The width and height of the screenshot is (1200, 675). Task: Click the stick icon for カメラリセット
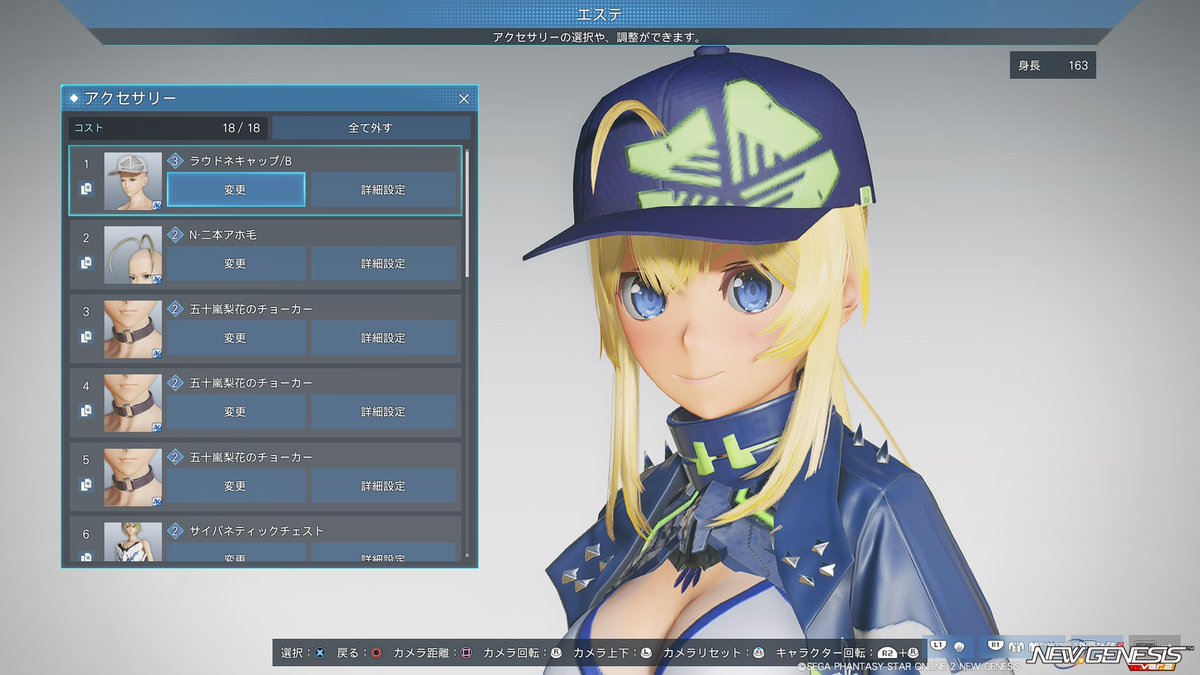pos(758,653)
